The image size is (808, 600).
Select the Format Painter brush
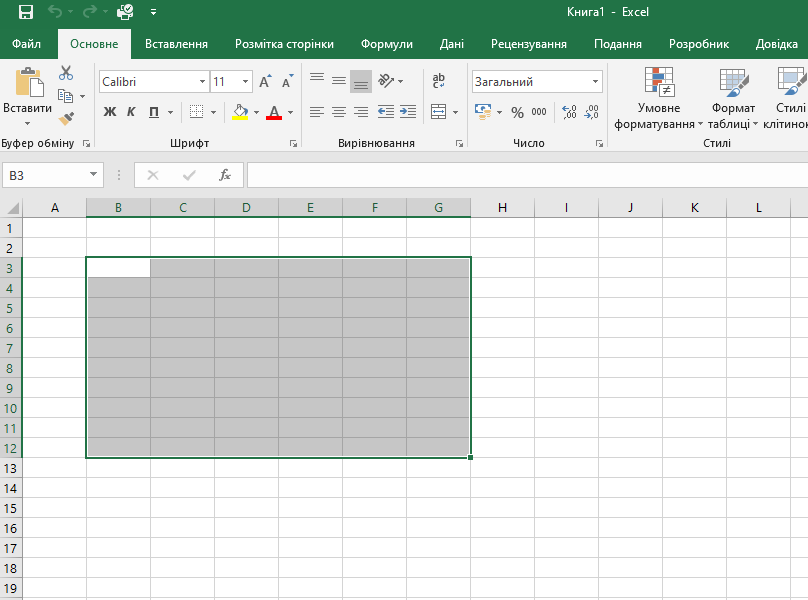coord(66,119)
